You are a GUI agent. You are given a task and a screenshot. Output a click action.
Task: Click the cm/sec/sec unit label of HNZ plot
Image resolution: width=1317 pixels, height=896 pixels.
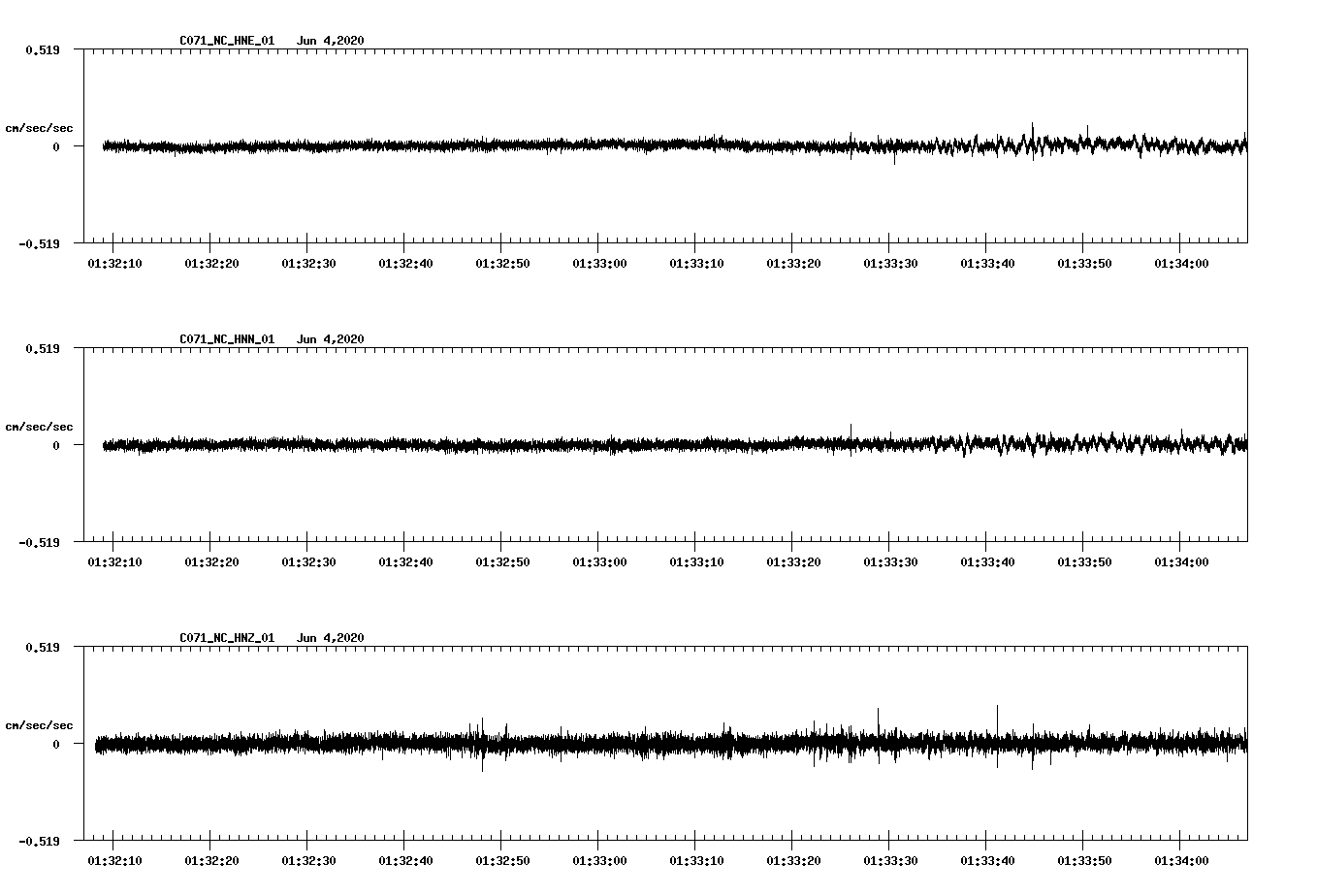[39, 725]
